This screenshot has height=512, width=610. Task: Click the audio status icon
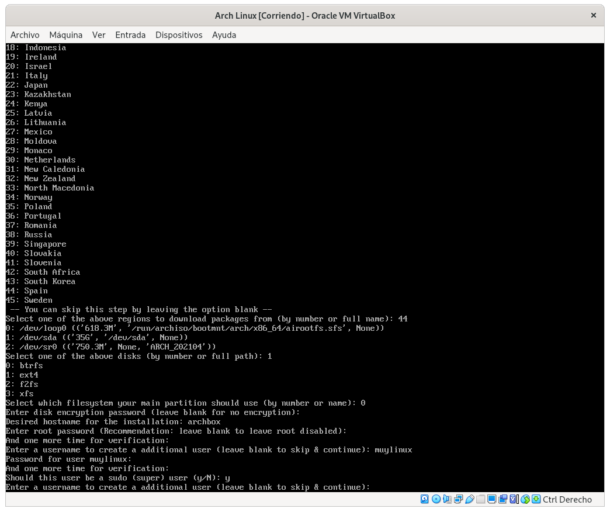447,499
